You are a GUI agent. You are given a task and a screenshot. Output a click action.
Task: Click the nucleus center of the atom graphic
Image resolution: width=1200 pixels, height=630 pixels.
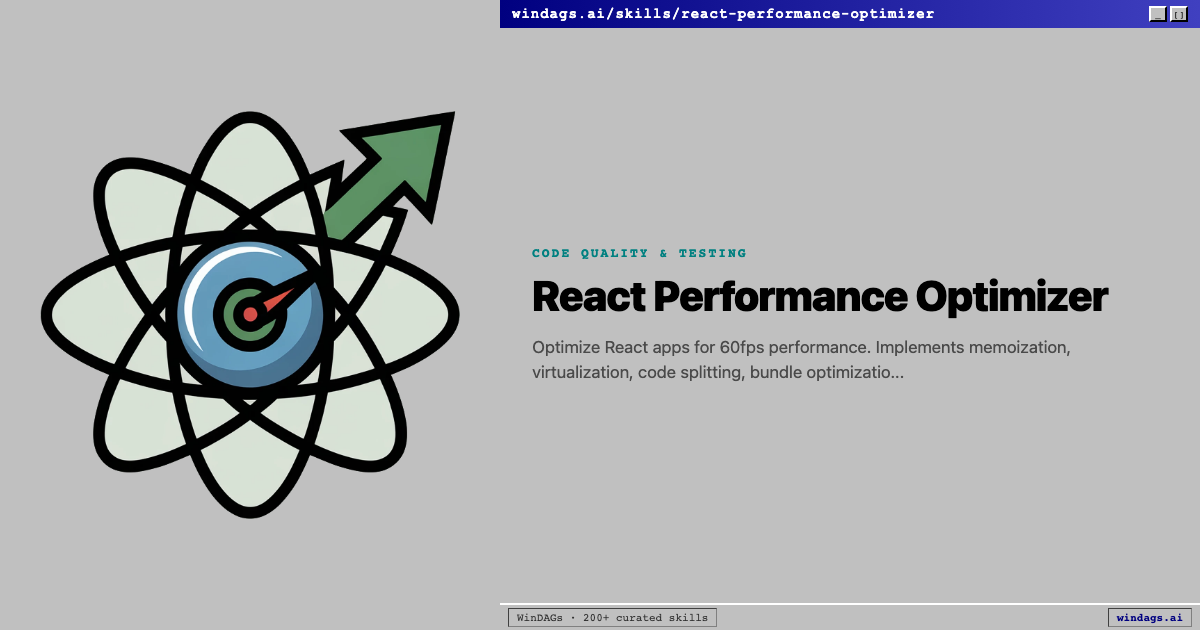[248, 312]
